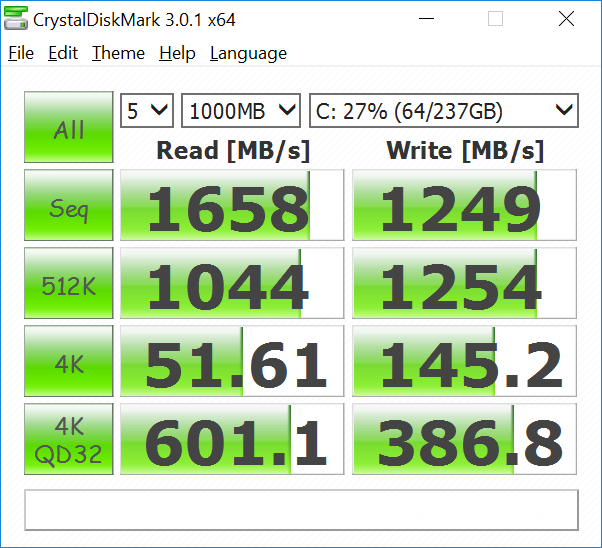Screen dimensions: 602x548
Task: Run all benchmarks with the All button
Action: (69, 127)
